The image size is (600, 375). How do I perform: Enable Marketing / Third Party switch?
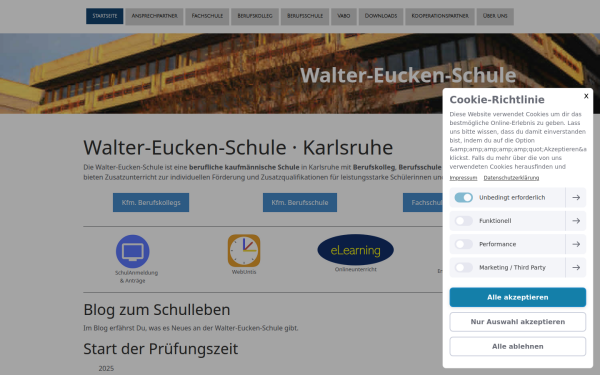pos(463,267)
